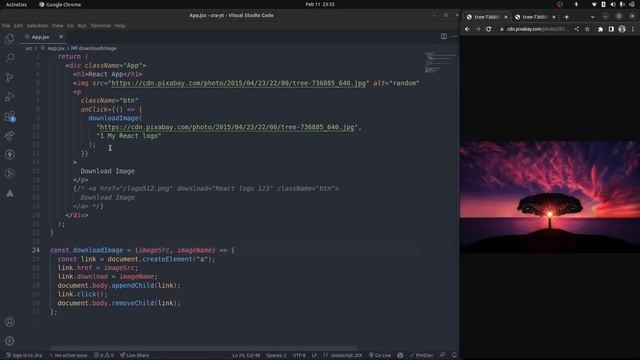Open the Live Share activity bar icon

point(10,136)
